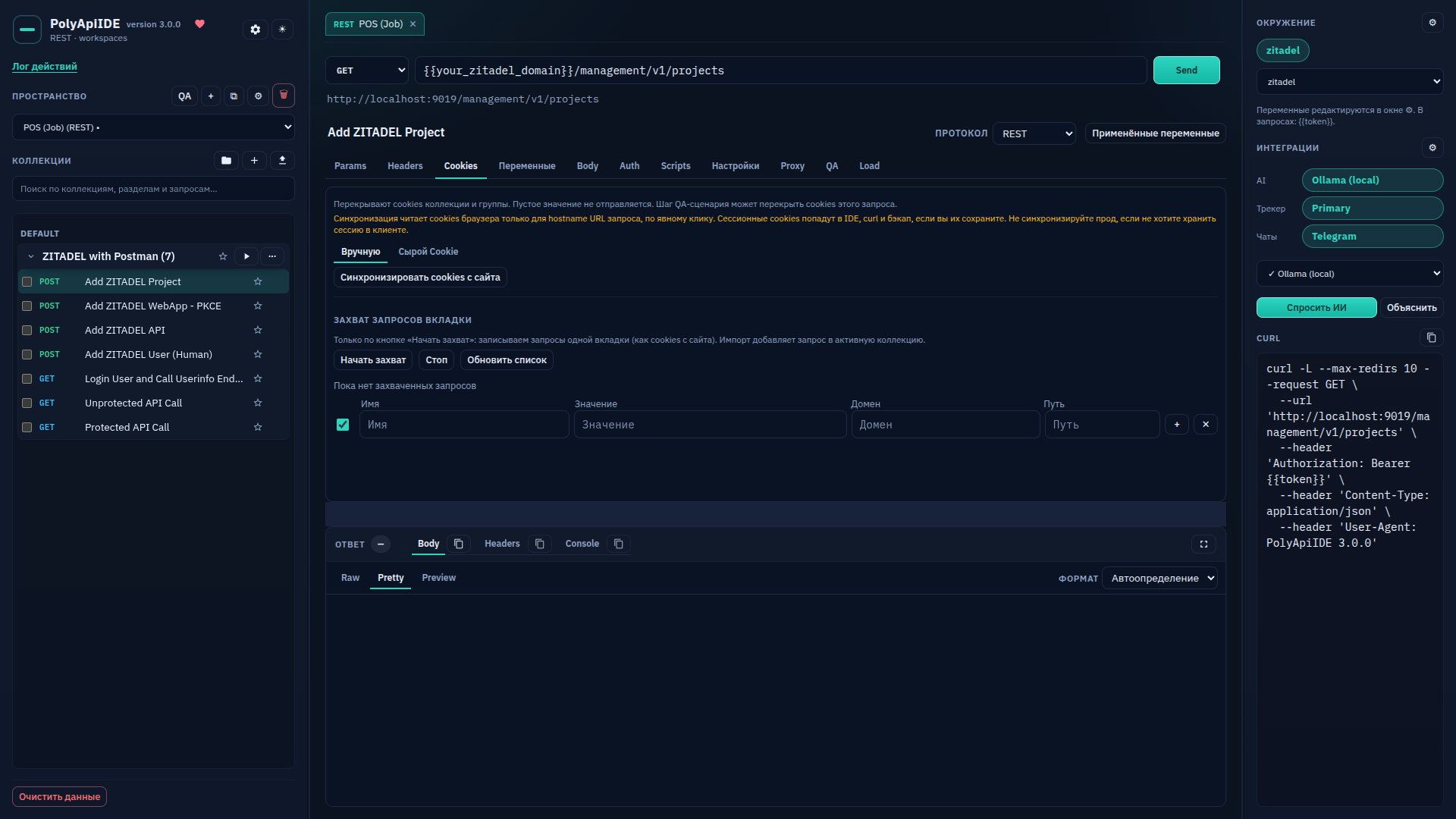The width and height of the screenshot is (1456, 819).
Task: Check Unprotected API Call checkbox
Action: pos(27,403)
